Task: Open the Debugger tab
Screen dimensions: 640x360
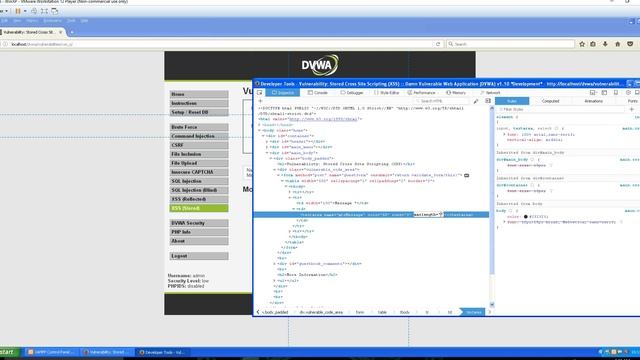Action: tap(351, 93)
